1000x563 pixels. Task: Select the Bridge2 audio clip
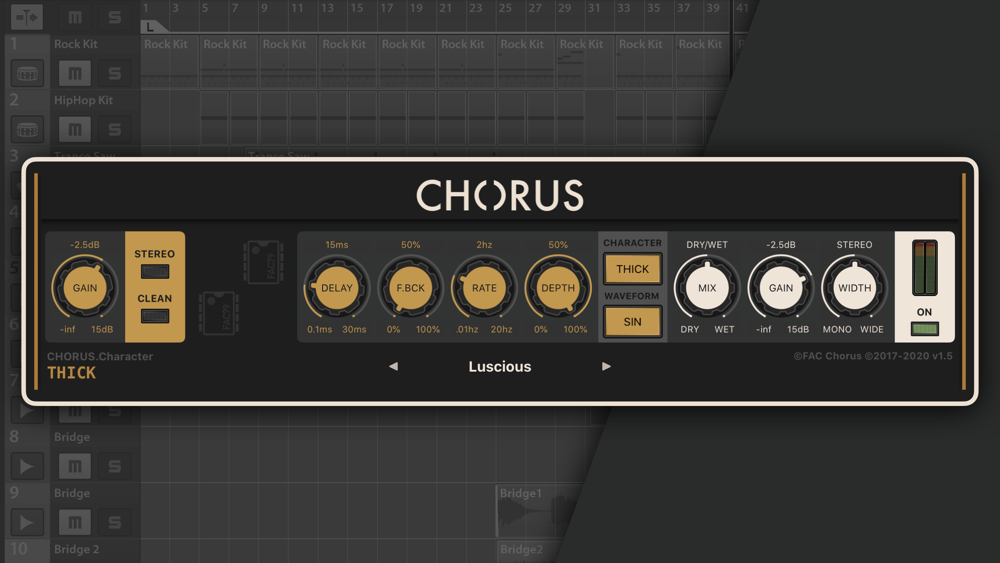pos(528,551)
